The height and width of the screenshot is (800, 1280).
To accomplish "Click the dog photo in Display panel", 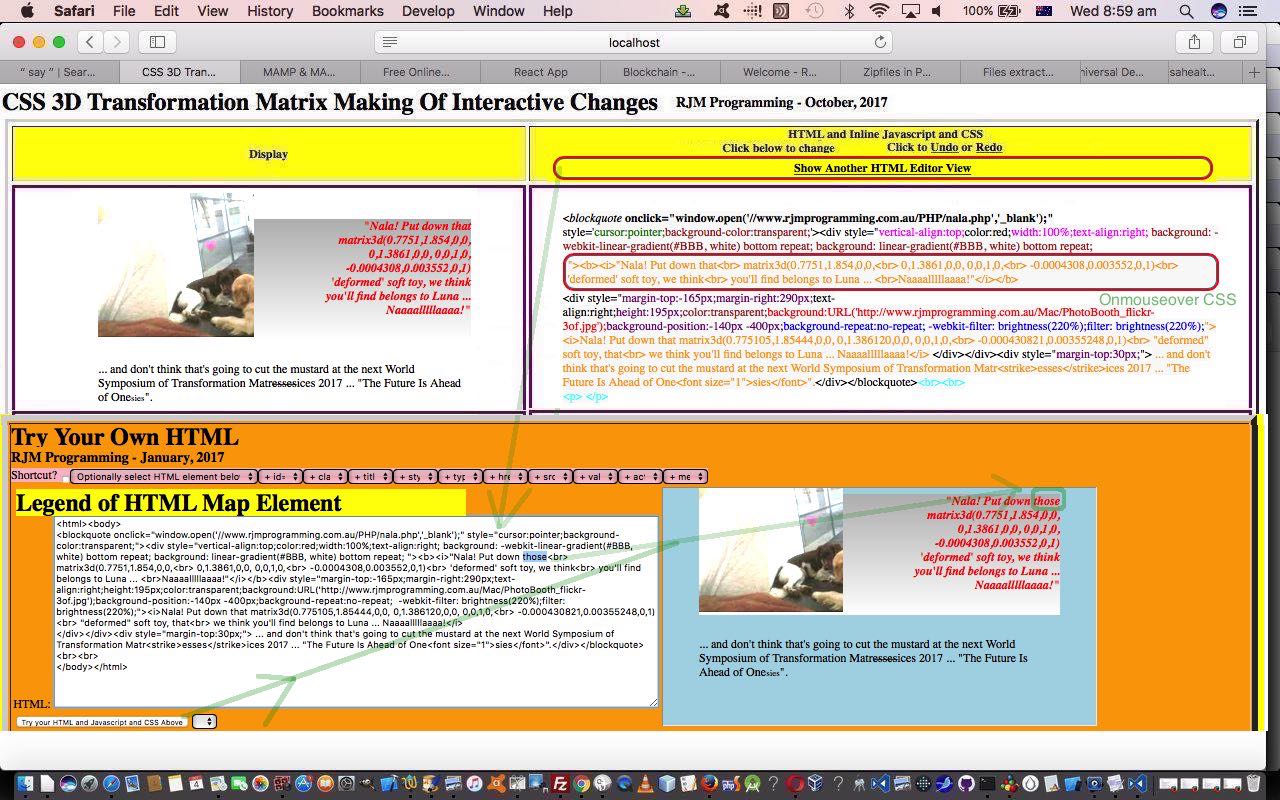I will (176, 265).
